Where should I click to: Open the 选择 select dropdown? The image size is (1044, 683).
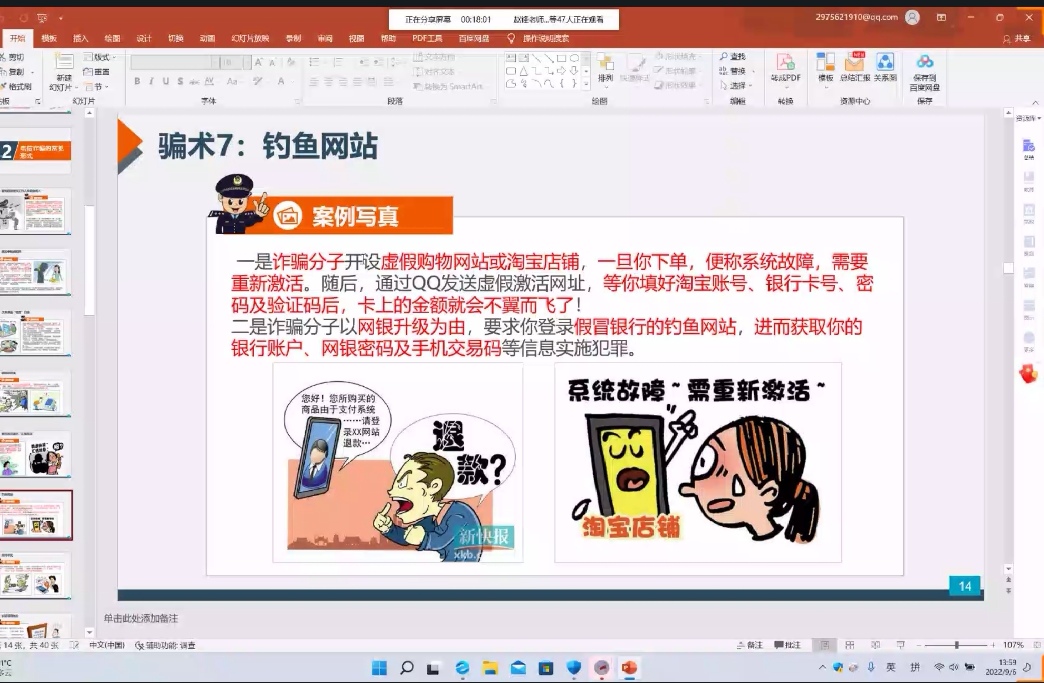(x=737, y=86)
